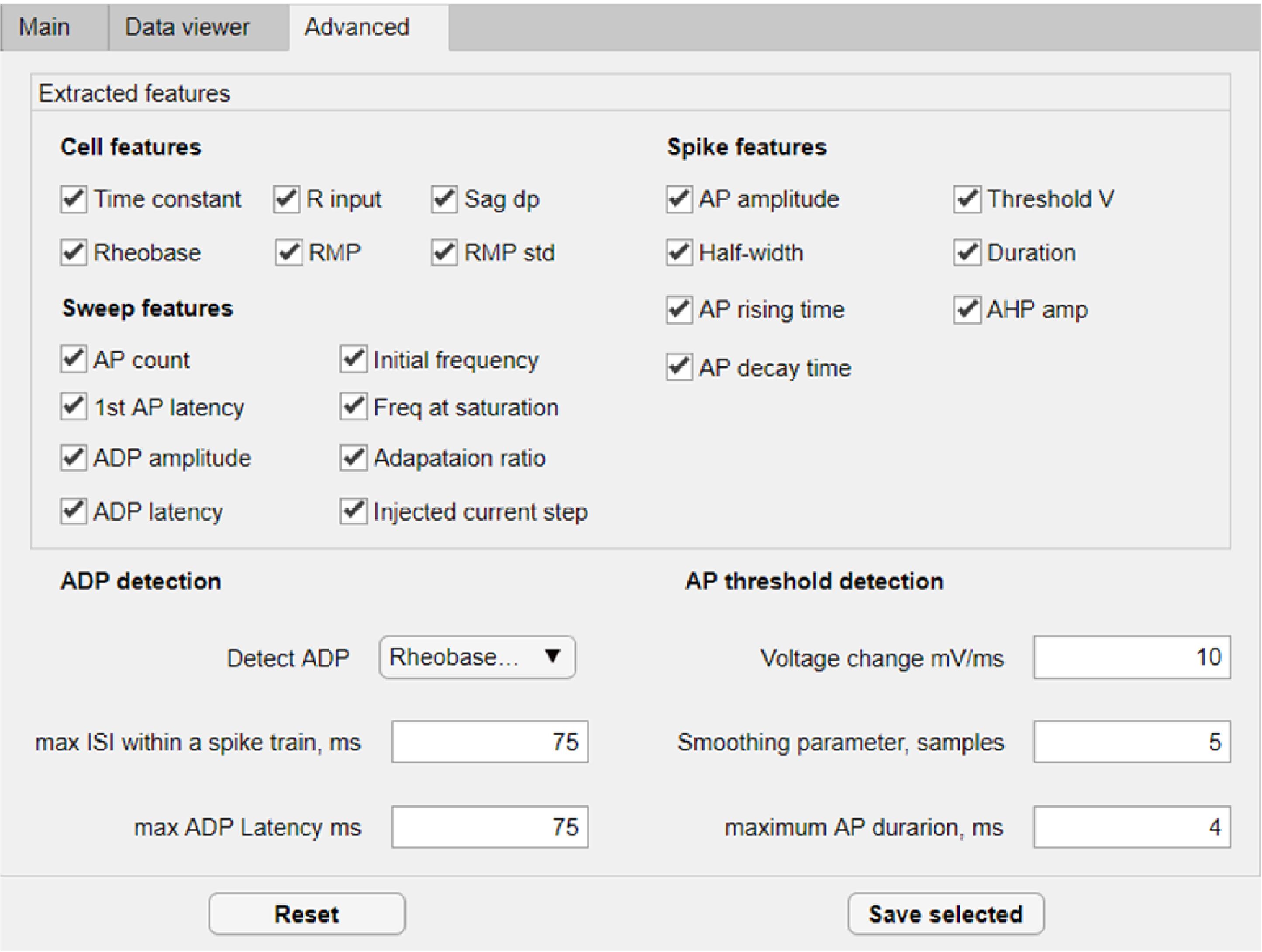Open the Data viewer tab
1262x952 pixels.
point(199,27)
